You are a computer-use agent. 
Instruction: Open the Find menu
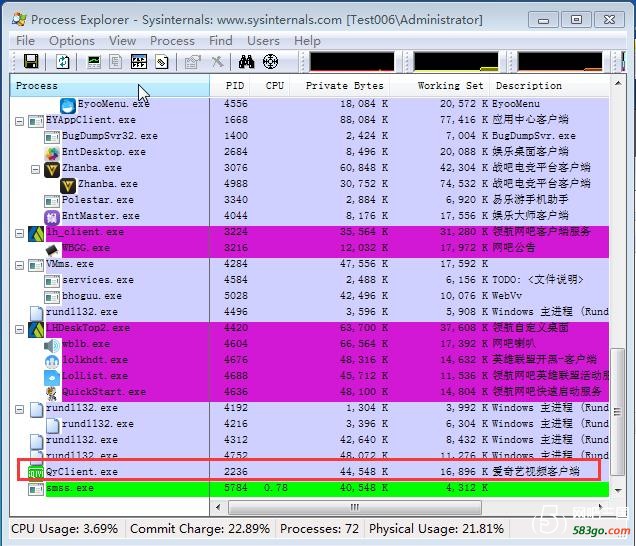pyautogui.click(x=221, y=41)
